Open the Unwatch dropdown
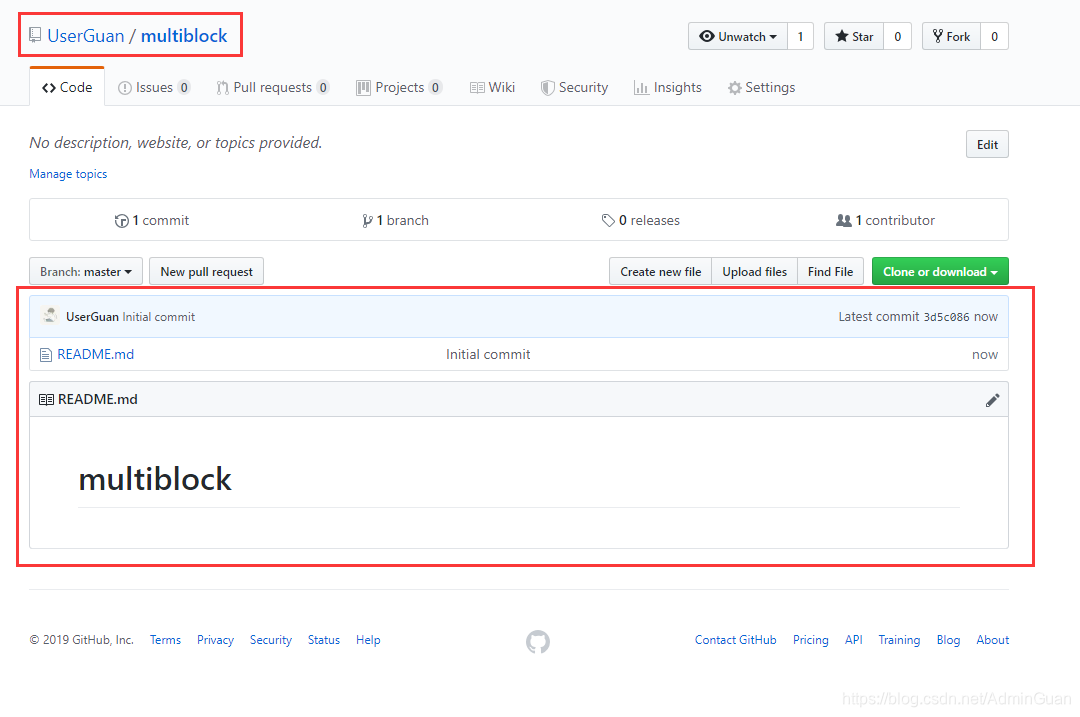The width and height of the screenshot is (1080, 717). pos(738,37)
